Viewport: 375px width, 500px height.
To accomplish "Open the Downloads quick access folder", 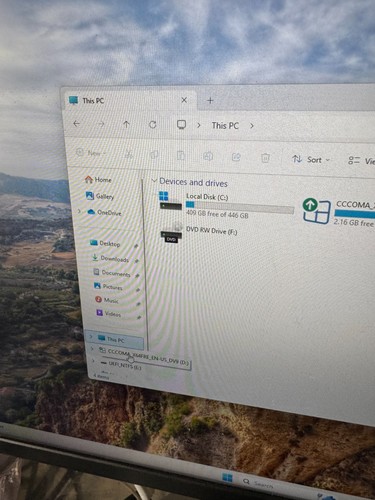I will click(110, 258).
